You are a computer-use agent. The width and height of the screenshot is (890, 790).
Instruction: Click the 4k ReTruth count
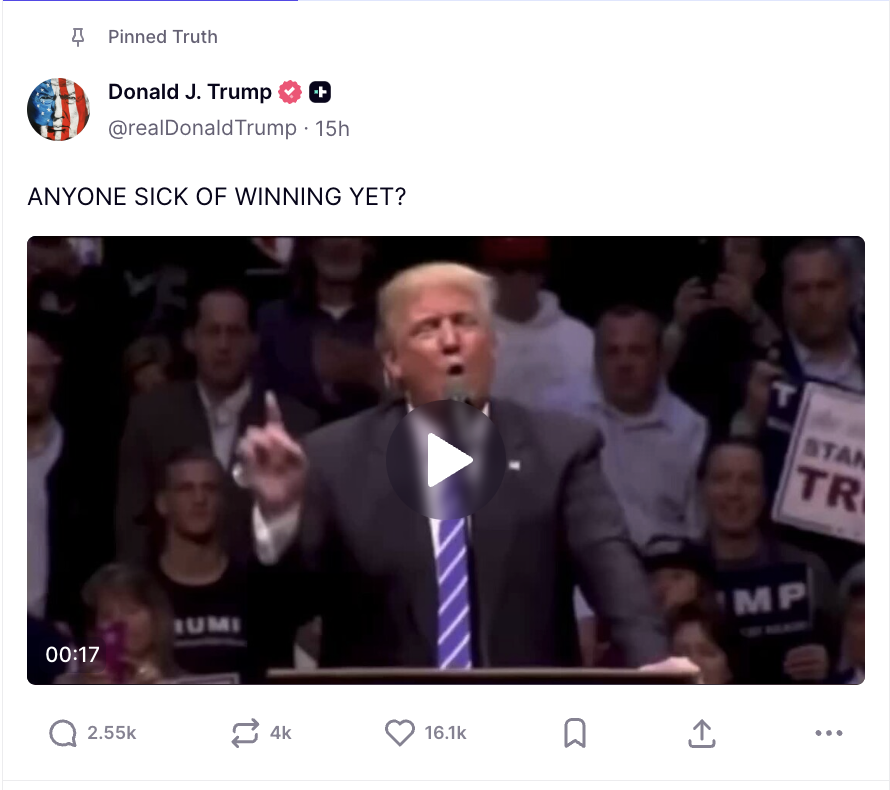[x=280, y=733]
